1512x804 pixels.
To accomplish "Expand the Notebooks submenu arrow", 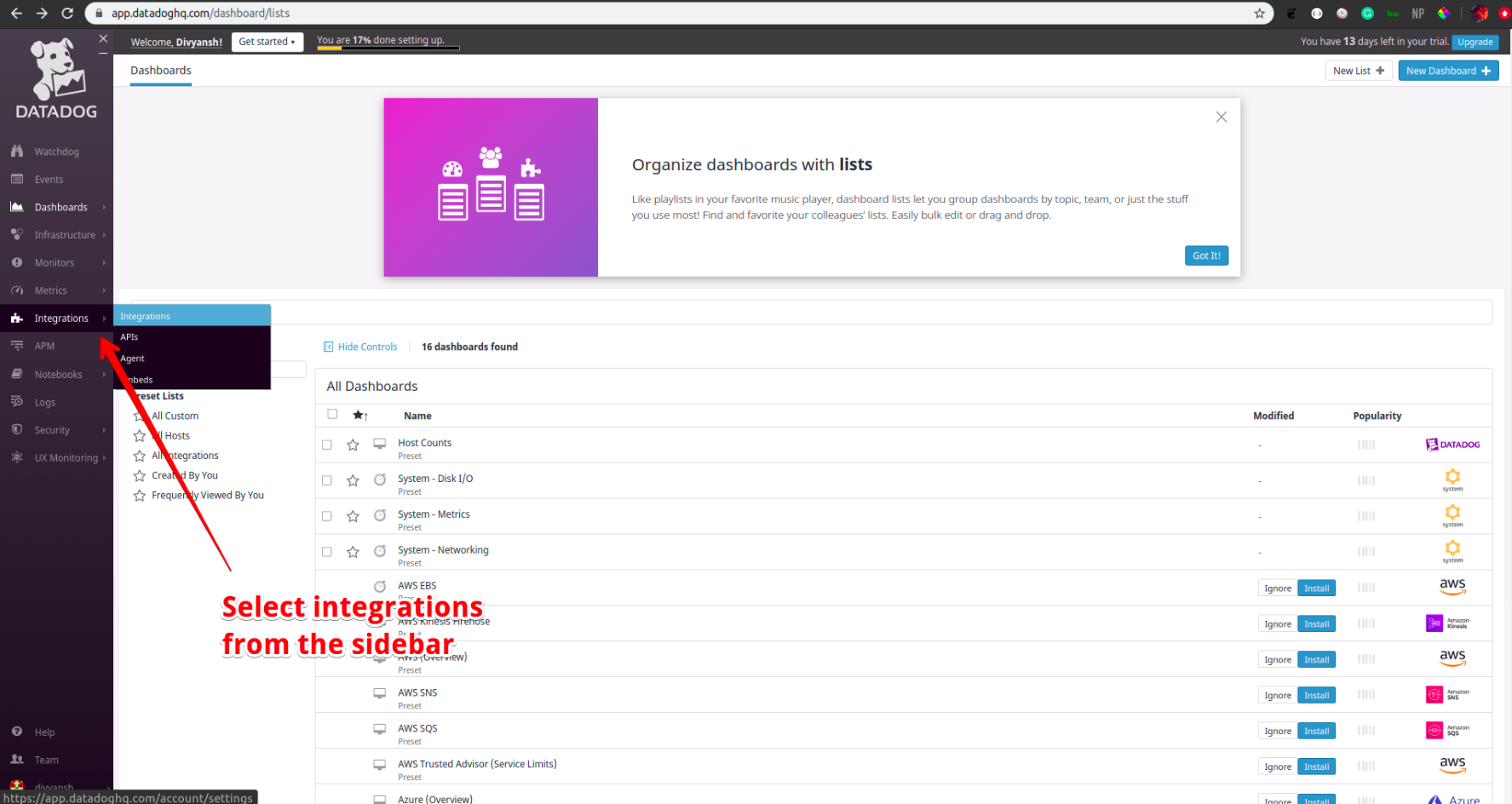I will pos(104,374).
